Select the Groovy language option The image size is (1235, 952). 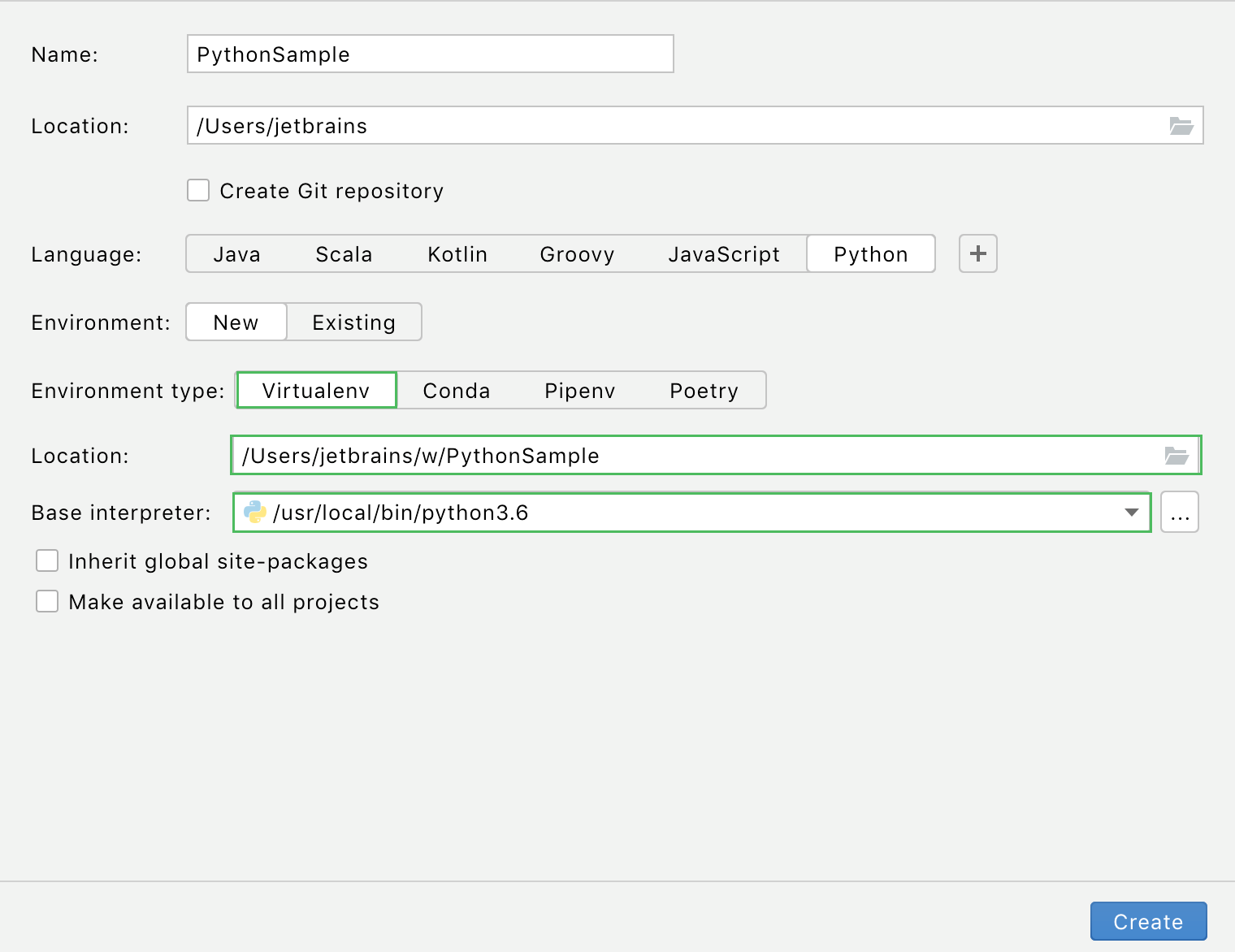coord(577,253)
